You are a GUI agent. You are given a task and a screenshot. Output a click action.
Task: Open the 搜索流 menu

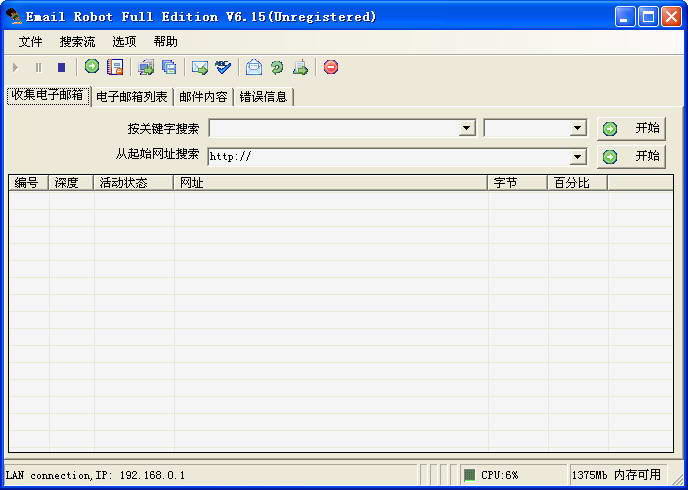(77, 42)
